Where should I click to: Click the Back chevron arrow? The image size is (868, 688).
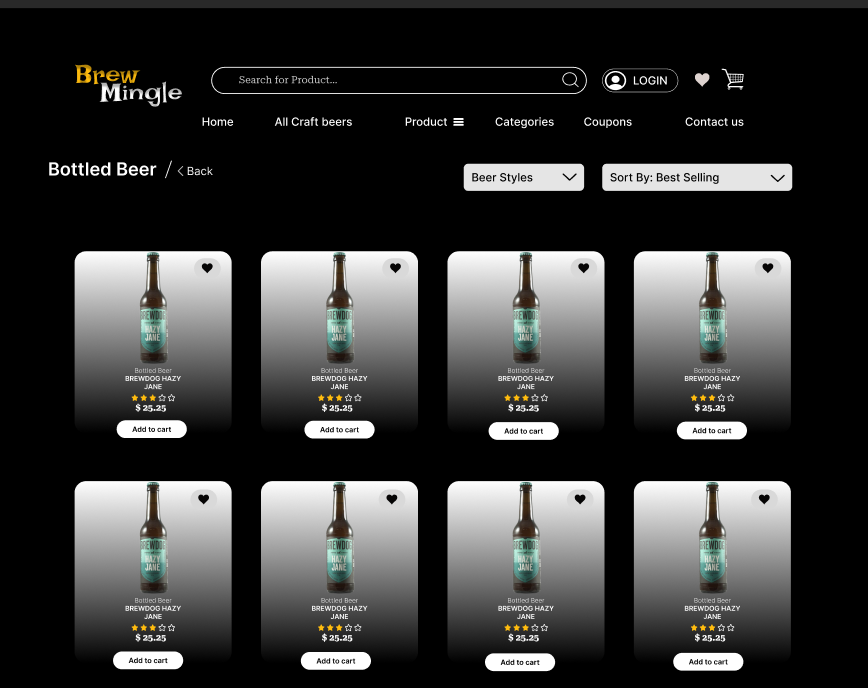(x=180, y=171)
